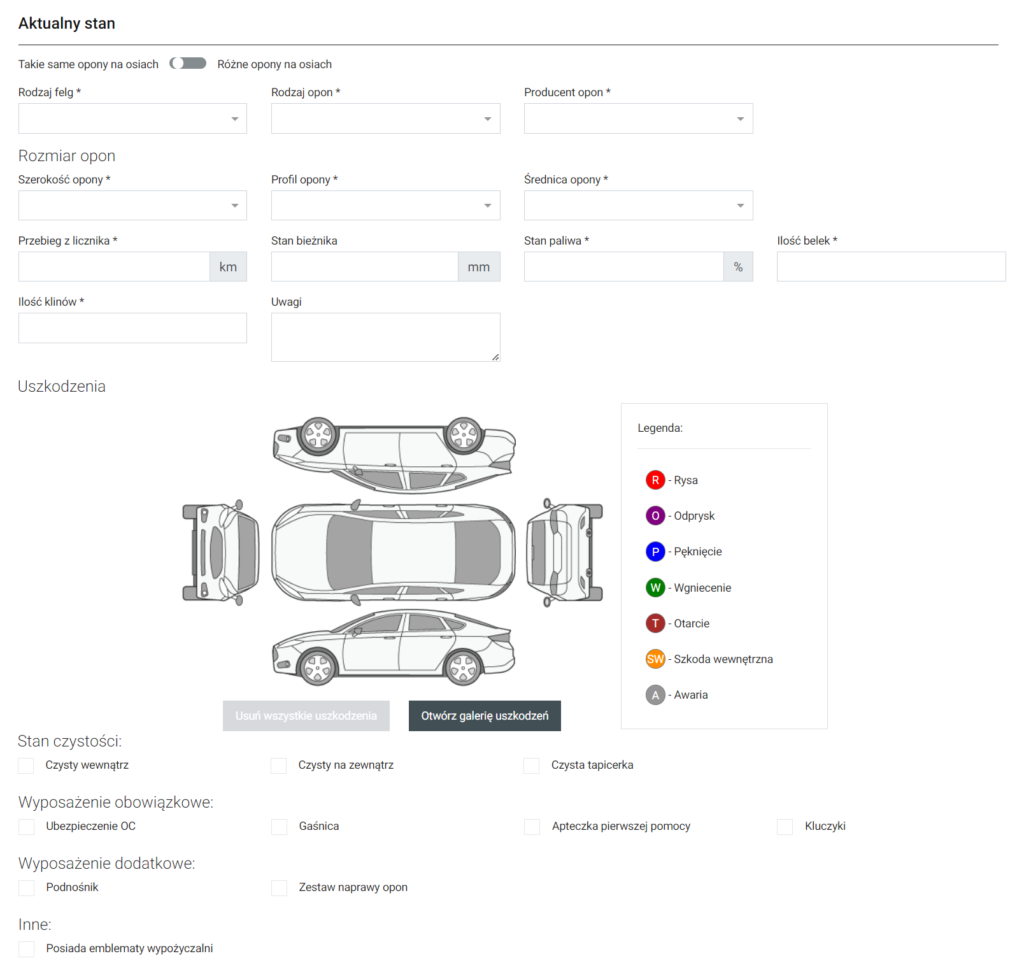The image size is (1024, 977).
Task: Open the Rodzaj felg dropdown
Action: click(132, 119)
